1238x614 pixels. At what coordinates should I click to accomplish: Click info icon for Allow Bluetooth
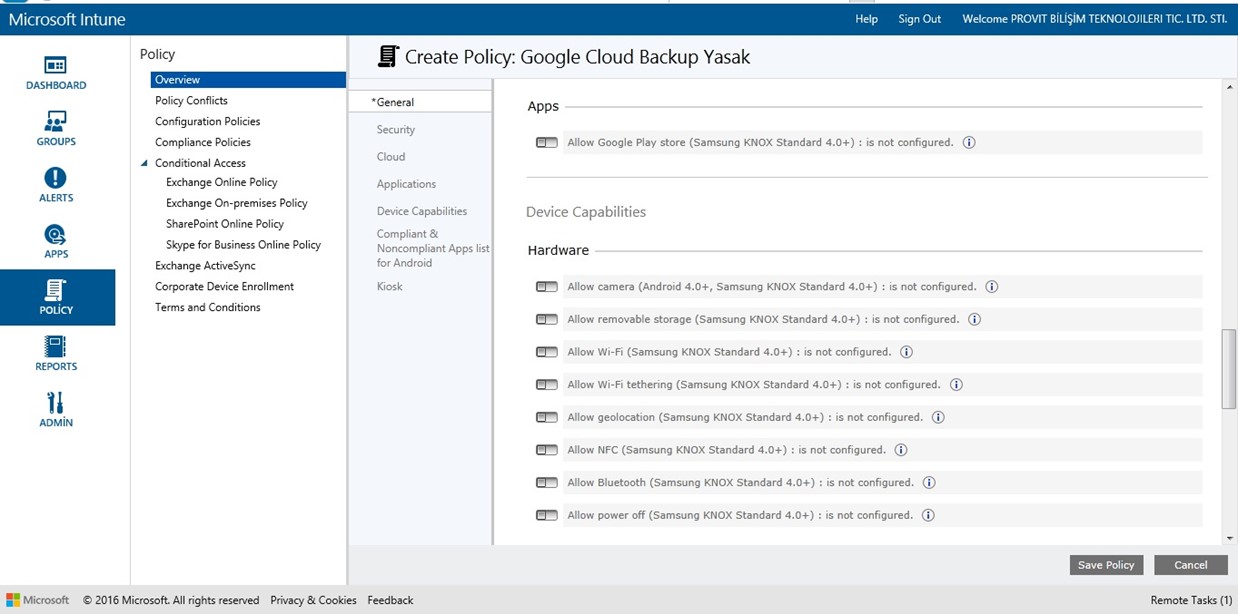(x=929, y=482)
